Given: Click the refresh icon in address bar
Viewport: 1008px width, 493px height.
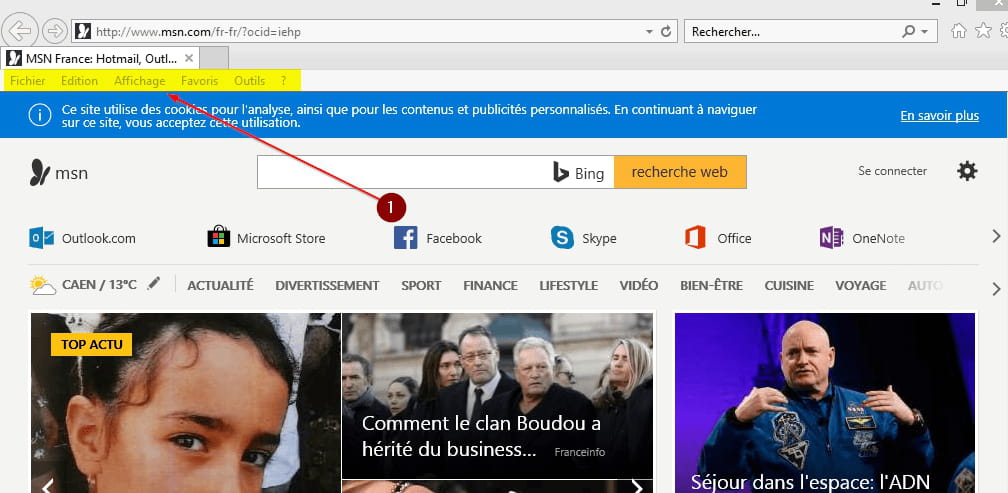Looking at the screenshot, I should [x=666, y=31].
